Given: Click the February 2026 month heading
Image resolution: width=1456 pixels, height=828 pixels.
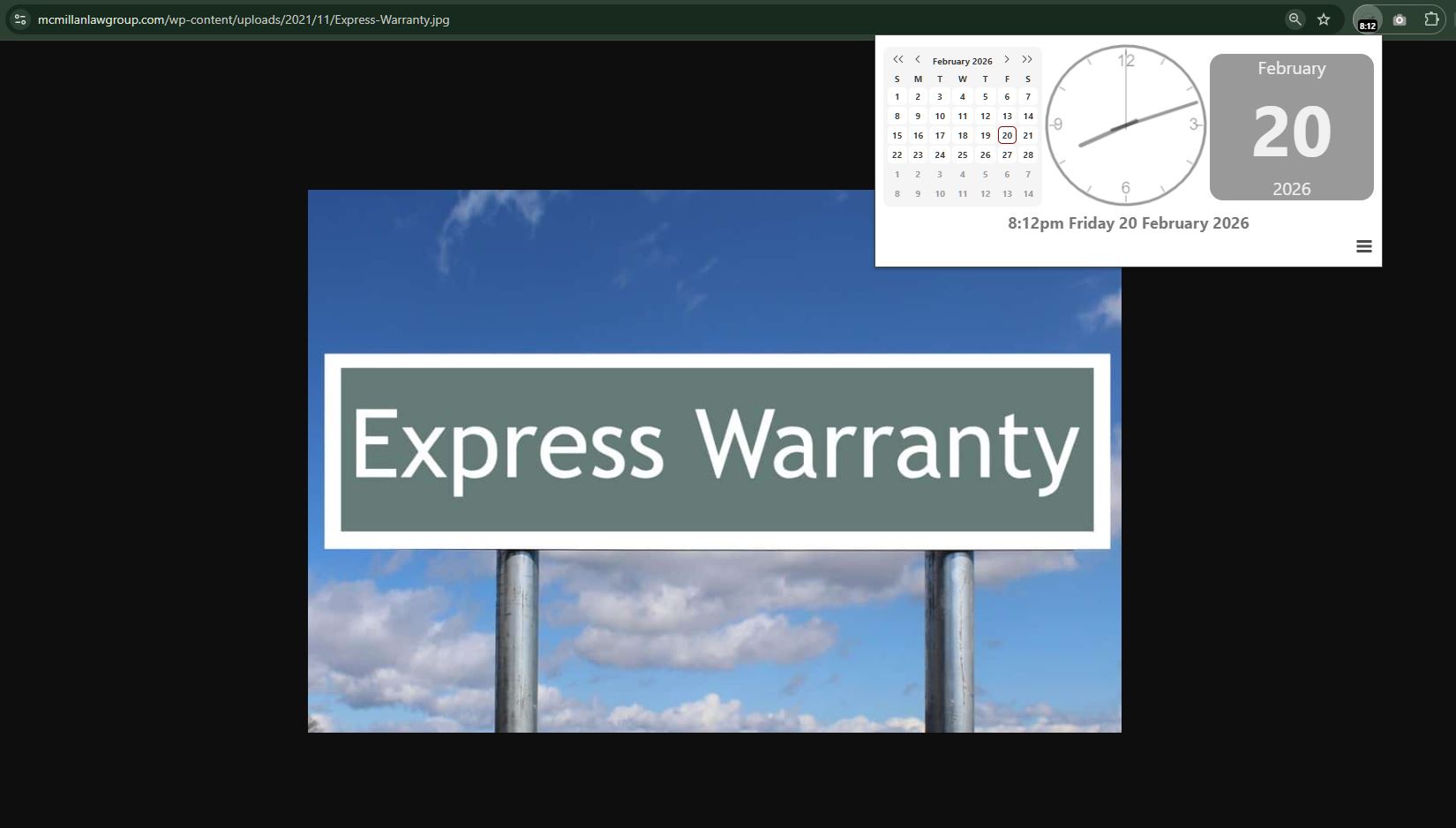Looking at the screenshot, I should point(962,61).
